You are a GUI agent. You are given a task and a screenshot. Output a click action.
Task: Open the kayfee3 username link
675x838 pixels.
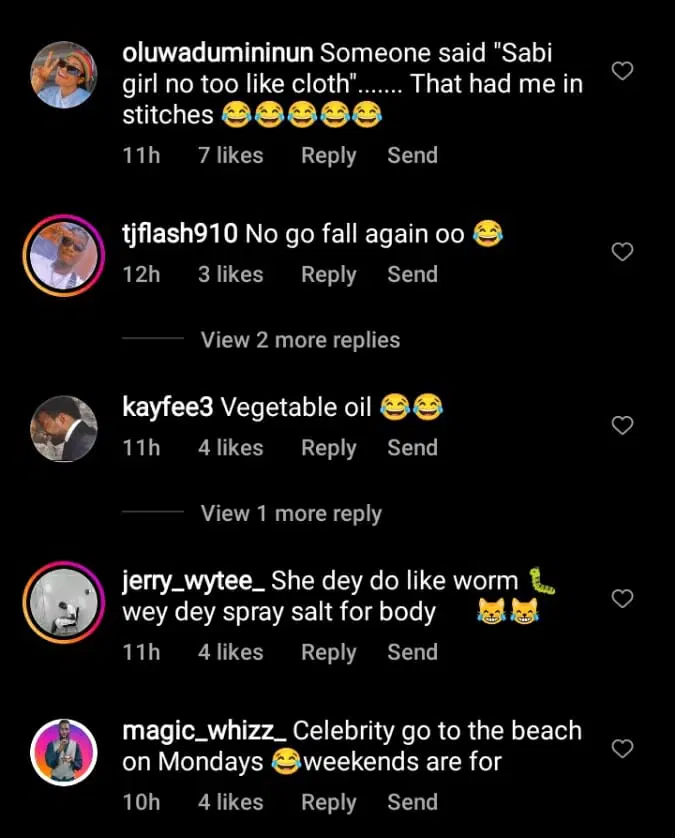[167, 408]
